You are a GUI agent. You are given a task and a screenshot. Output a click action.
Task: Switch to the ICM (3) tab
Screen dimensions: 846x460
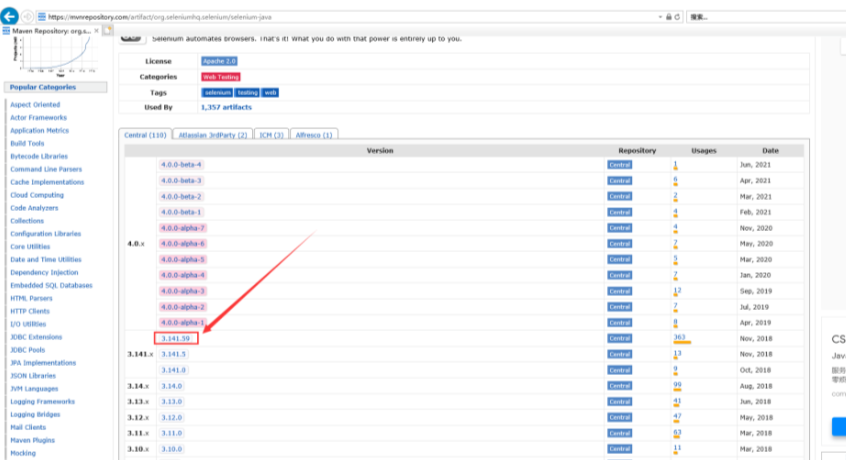pyautogui.click(x=271, y=135)
